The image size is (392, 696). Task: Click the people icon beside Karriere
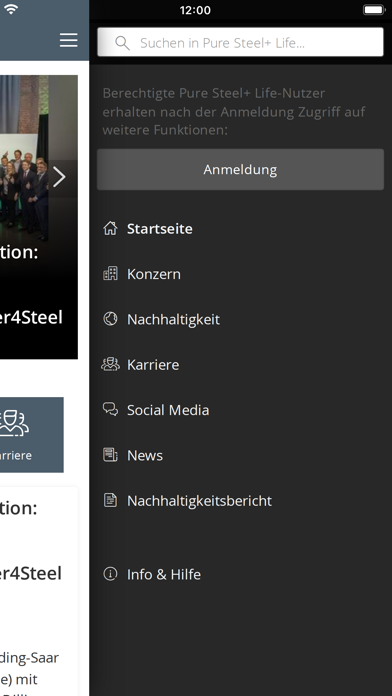pyautogui.click(x=110, y=364)
